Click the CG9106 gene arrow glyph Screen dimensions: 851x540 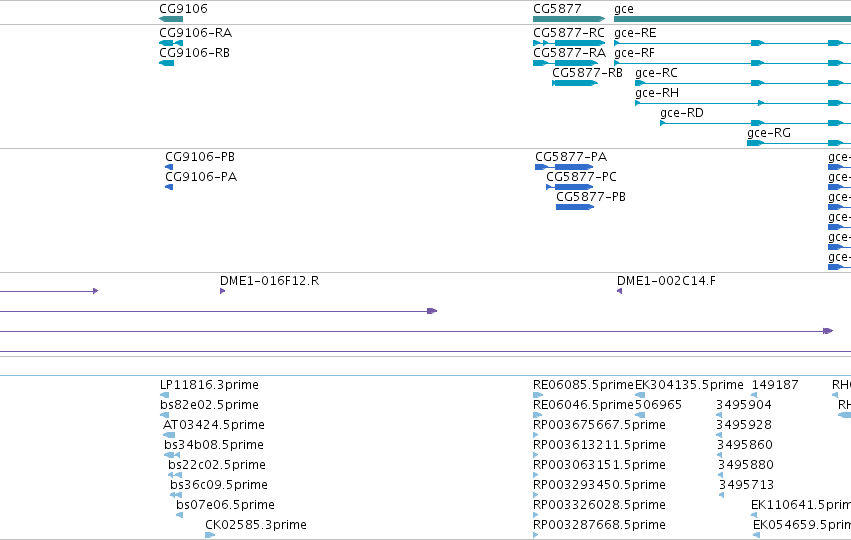[171, 19]
